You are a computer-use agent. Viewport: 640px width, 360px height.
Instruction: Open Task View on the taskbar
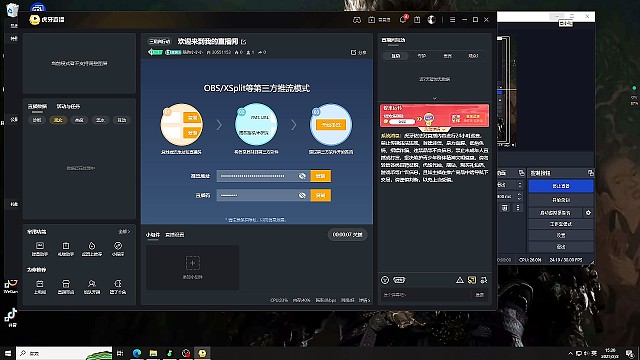pyautogui.click(x=120, y=353)
